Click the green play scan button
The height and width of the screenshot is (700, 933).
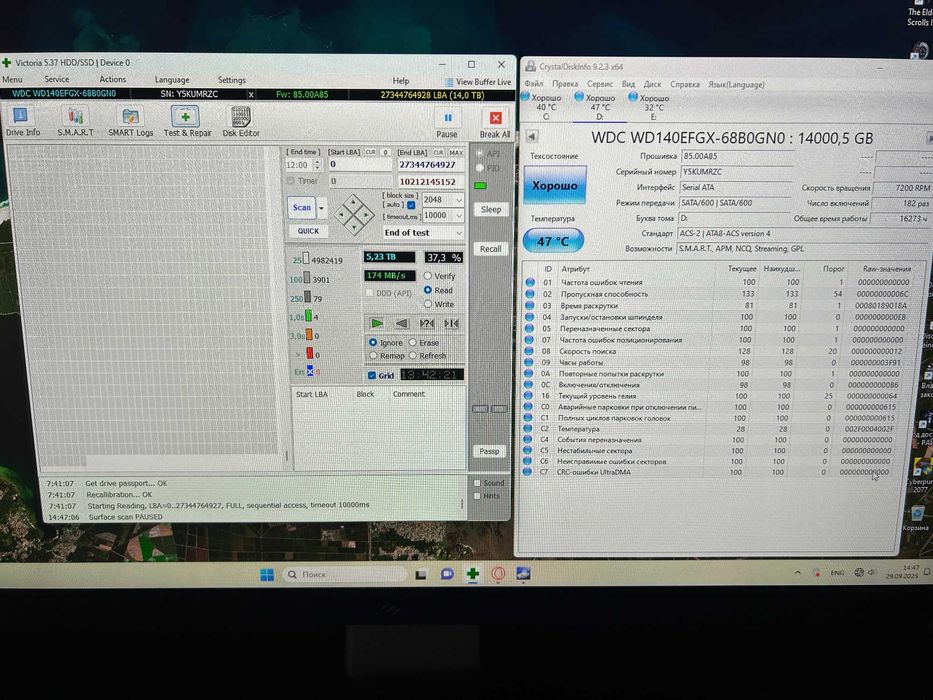(376, 323)
